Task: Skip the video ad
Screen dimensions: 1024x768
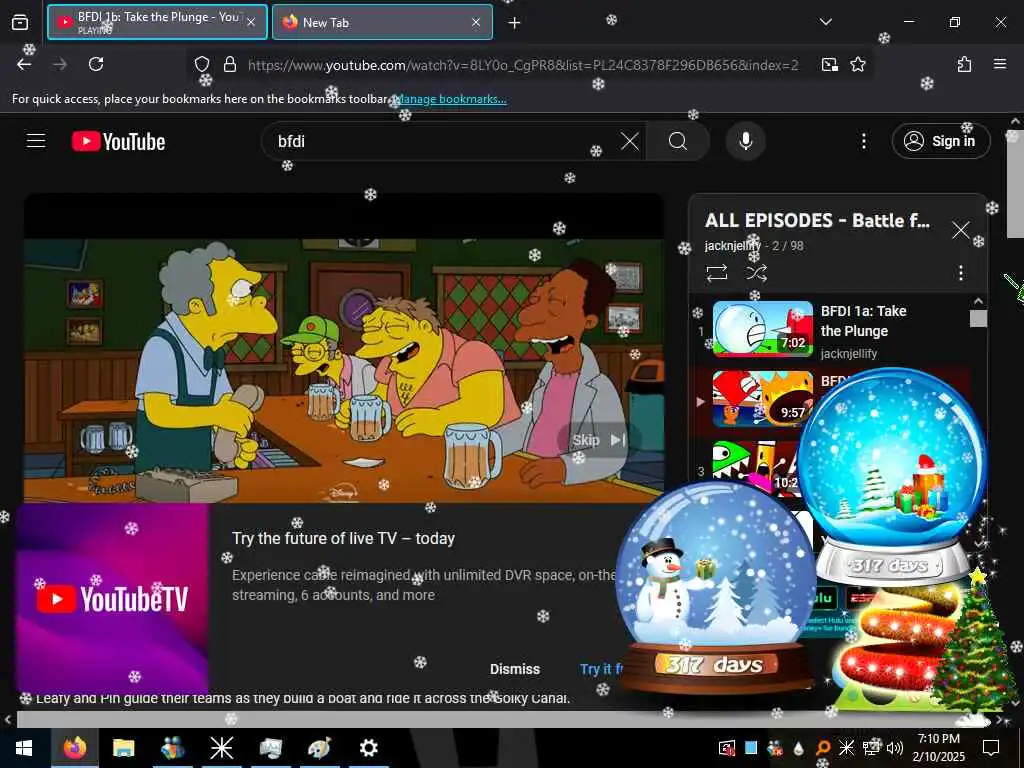Action: point(599,440)
